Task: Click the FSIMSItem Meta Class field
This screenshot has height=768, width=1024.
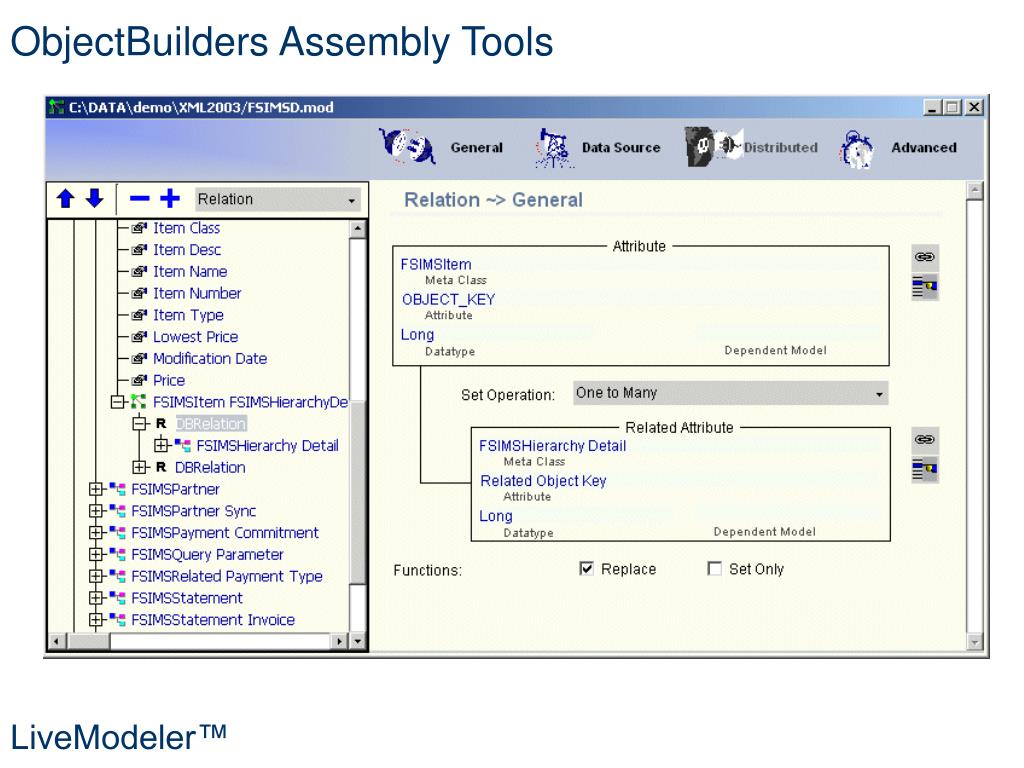Action: [x=639, y=264]
